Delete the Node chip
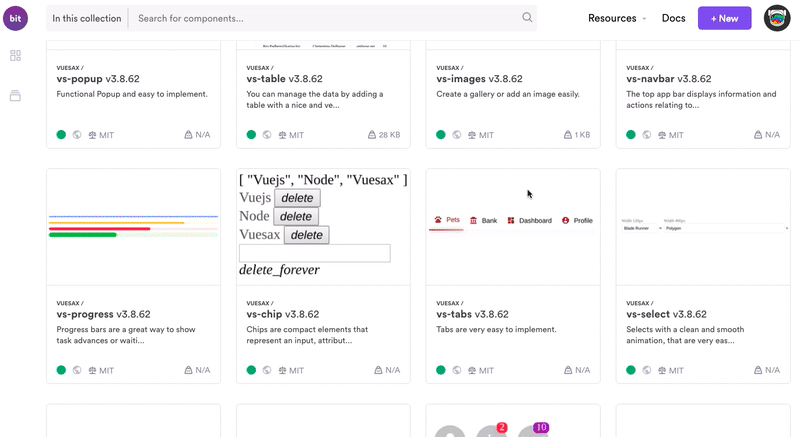This screenshot has width=800, height=437. click(x=296, y=216)
